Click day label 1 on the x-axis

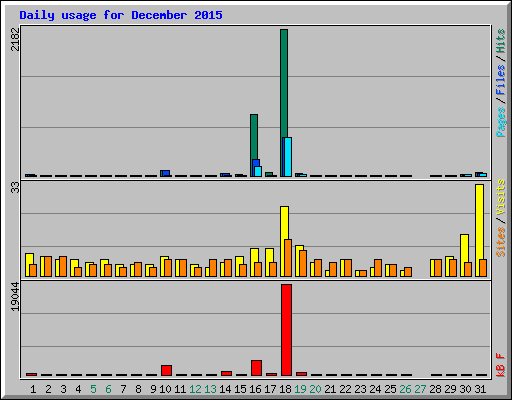33,389
